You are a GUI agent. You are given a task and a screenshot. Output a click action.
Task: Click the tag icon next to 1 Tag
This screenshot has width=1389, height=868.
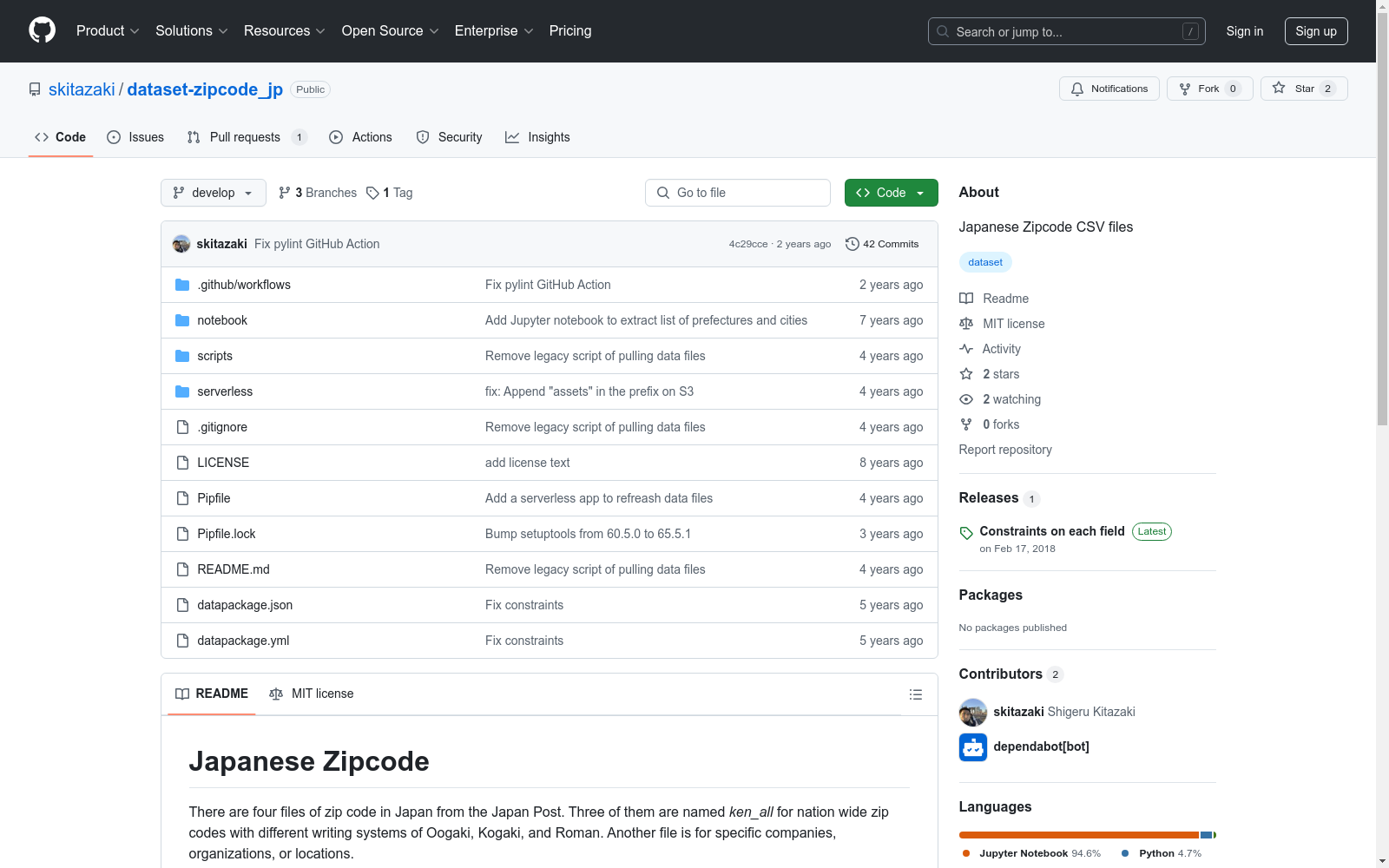[372, 193]
